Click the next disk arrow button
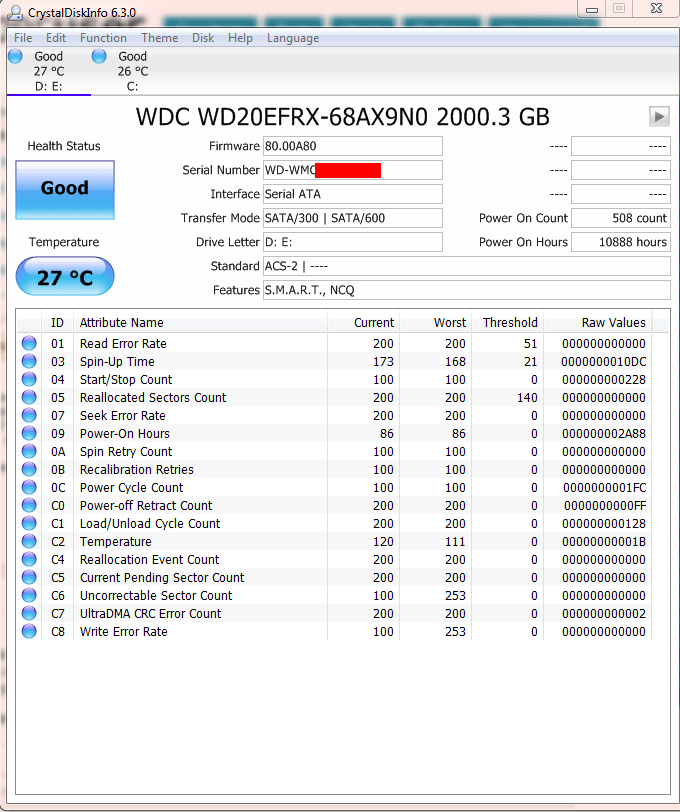This screenshot has width=680, height=812. (x=659, y=116)
